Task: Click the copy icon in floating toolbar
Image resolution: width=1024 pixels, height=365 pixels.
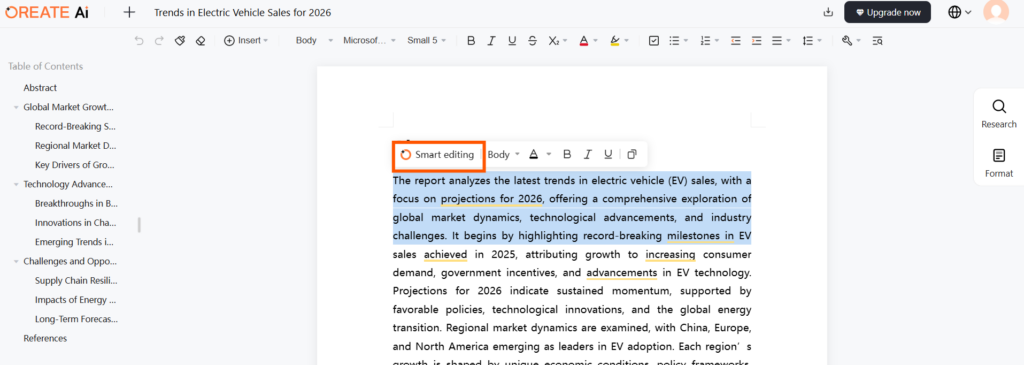Action: tap(632, 155)
